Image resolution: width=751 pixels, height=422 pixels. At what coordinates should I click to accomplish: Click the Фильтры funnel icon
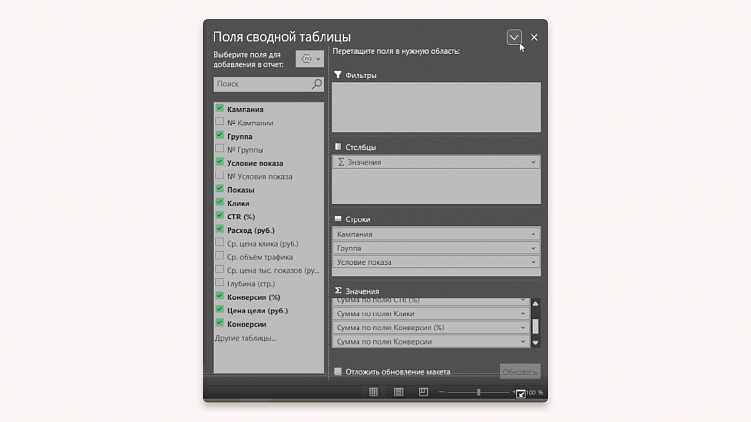point(338,75)
